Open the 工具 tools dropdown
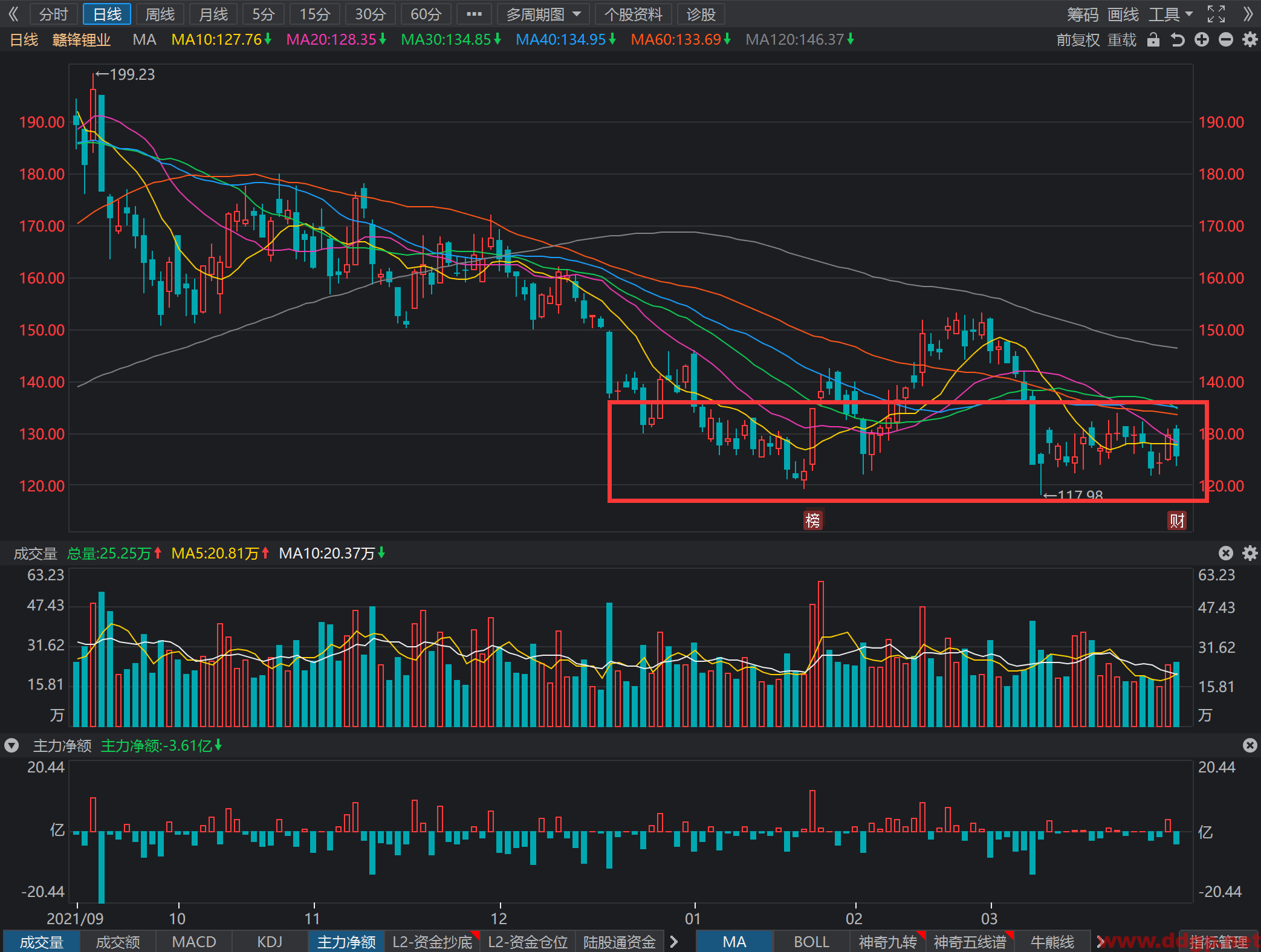This screenshot has width=1261, height=952. pyautogui.click(x=1170, y=14)
